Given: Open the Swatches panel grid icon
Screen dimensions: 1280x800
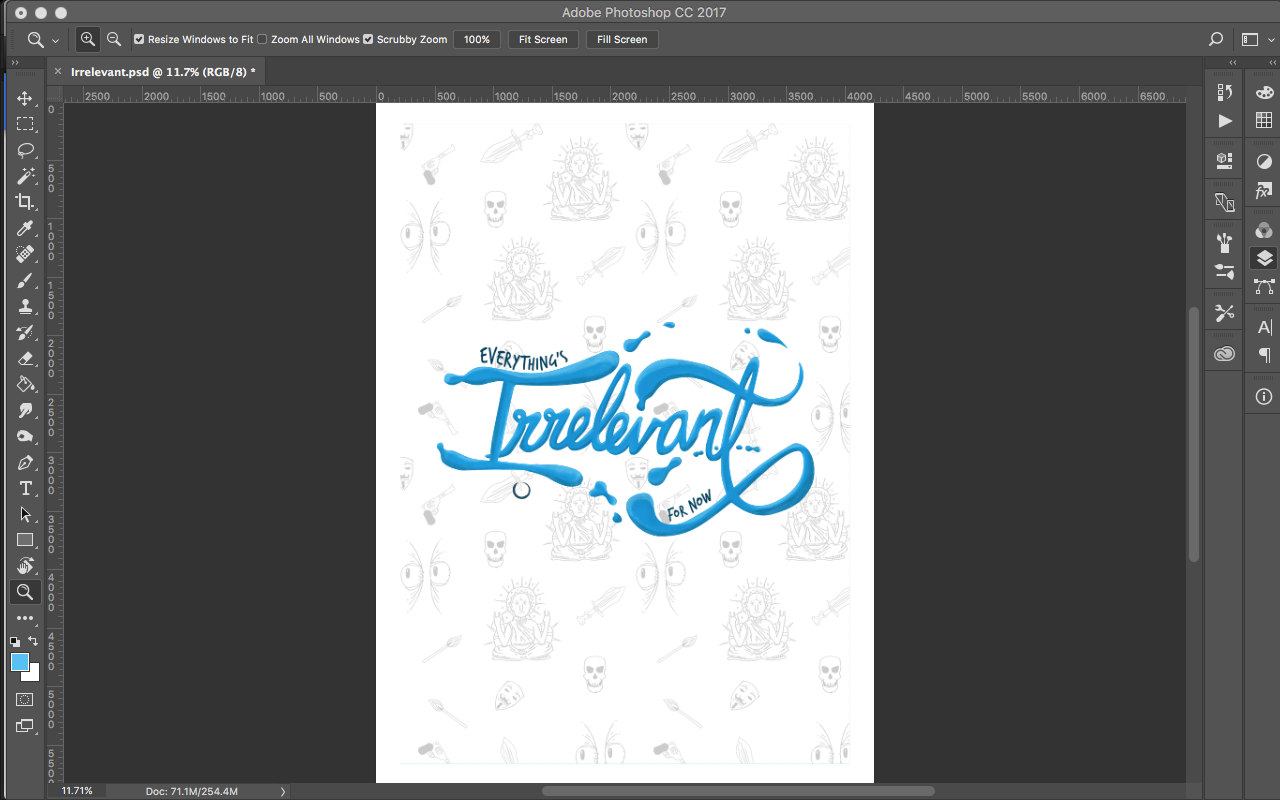Looking at the screenshot, I should pos(1264,121).
